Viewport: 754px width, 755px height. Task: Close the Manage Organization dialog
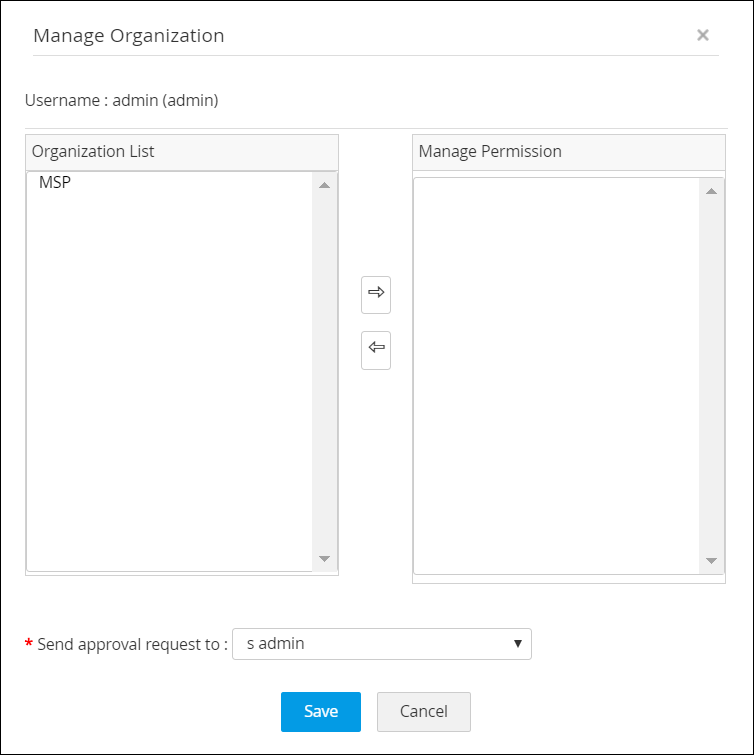coord(702,35)
